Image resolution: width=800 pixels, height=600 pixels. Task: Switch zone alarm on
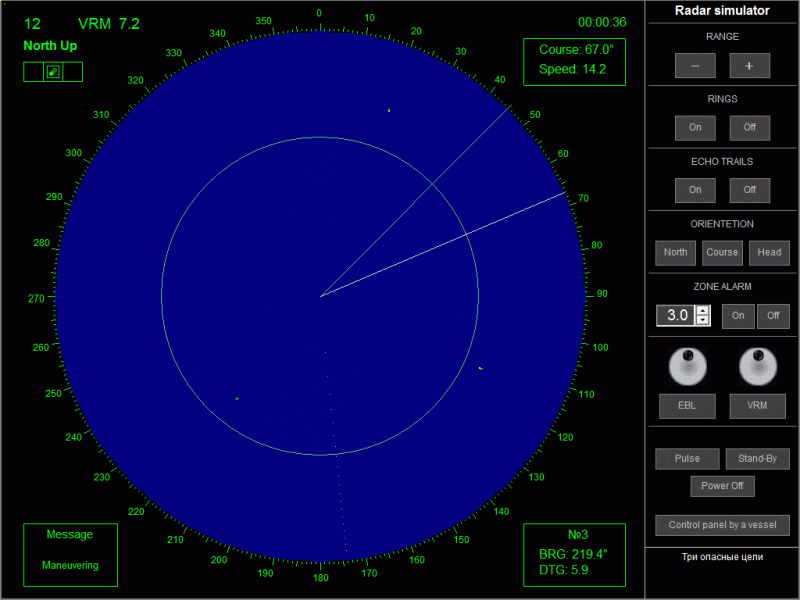coord(738,316)
